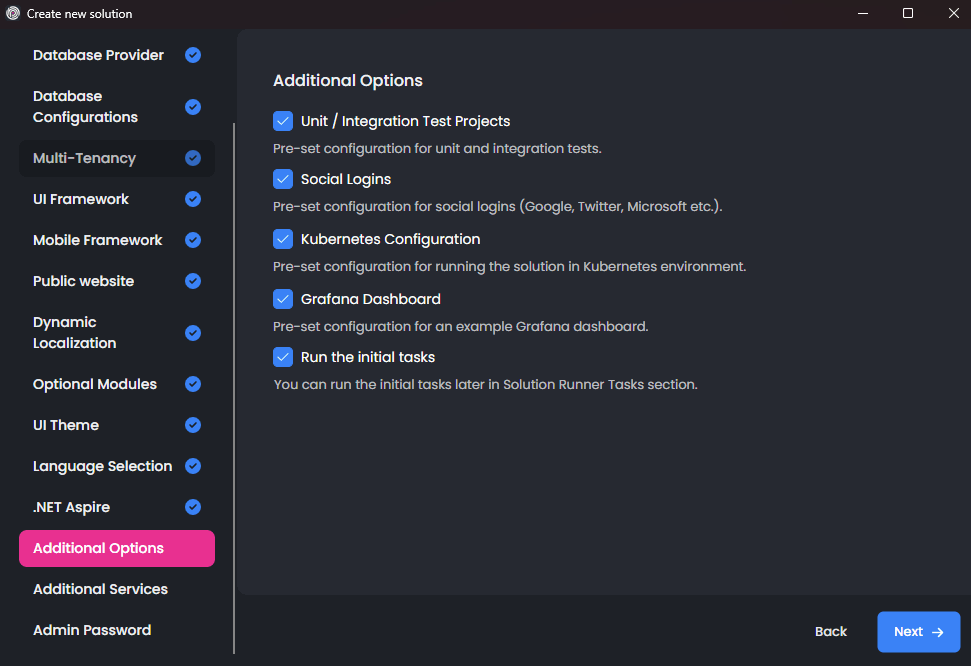Select the blue check icon next to Multi-Tenancy

tap(192, 158)
